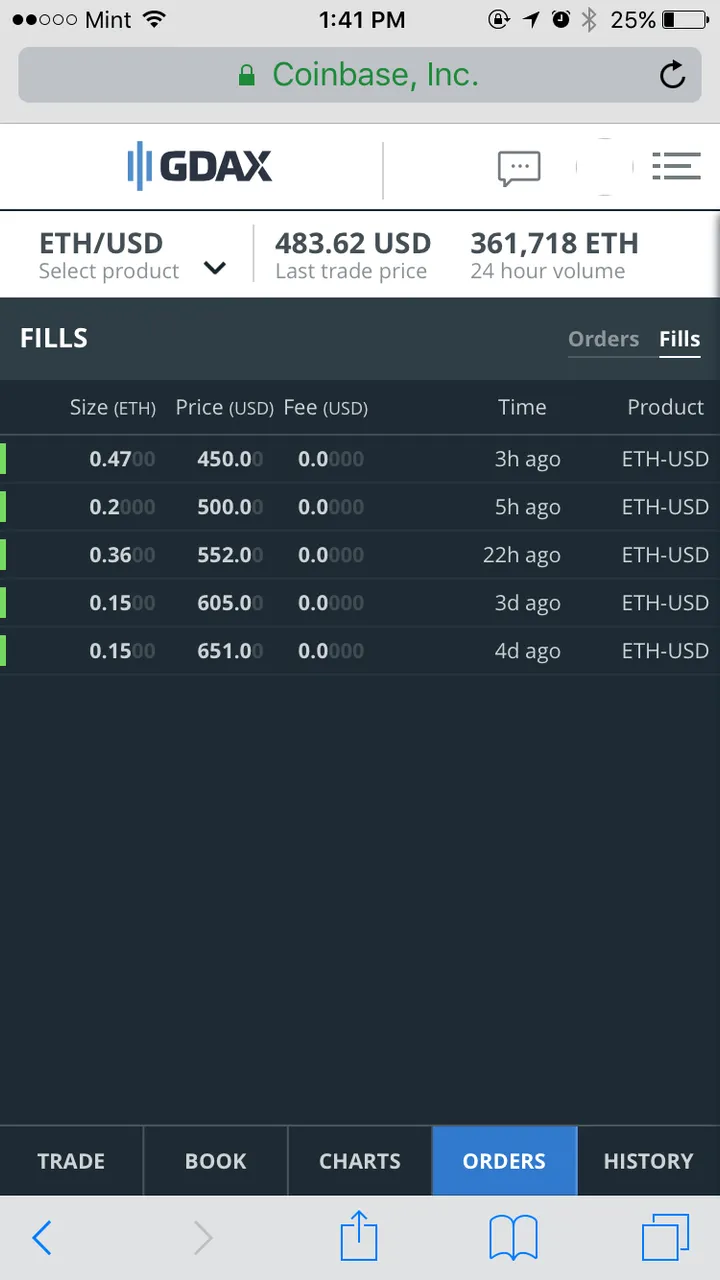720x1280 pixels.
Task: Tap the 0.3600 size cell
Action: coord(122,555)
